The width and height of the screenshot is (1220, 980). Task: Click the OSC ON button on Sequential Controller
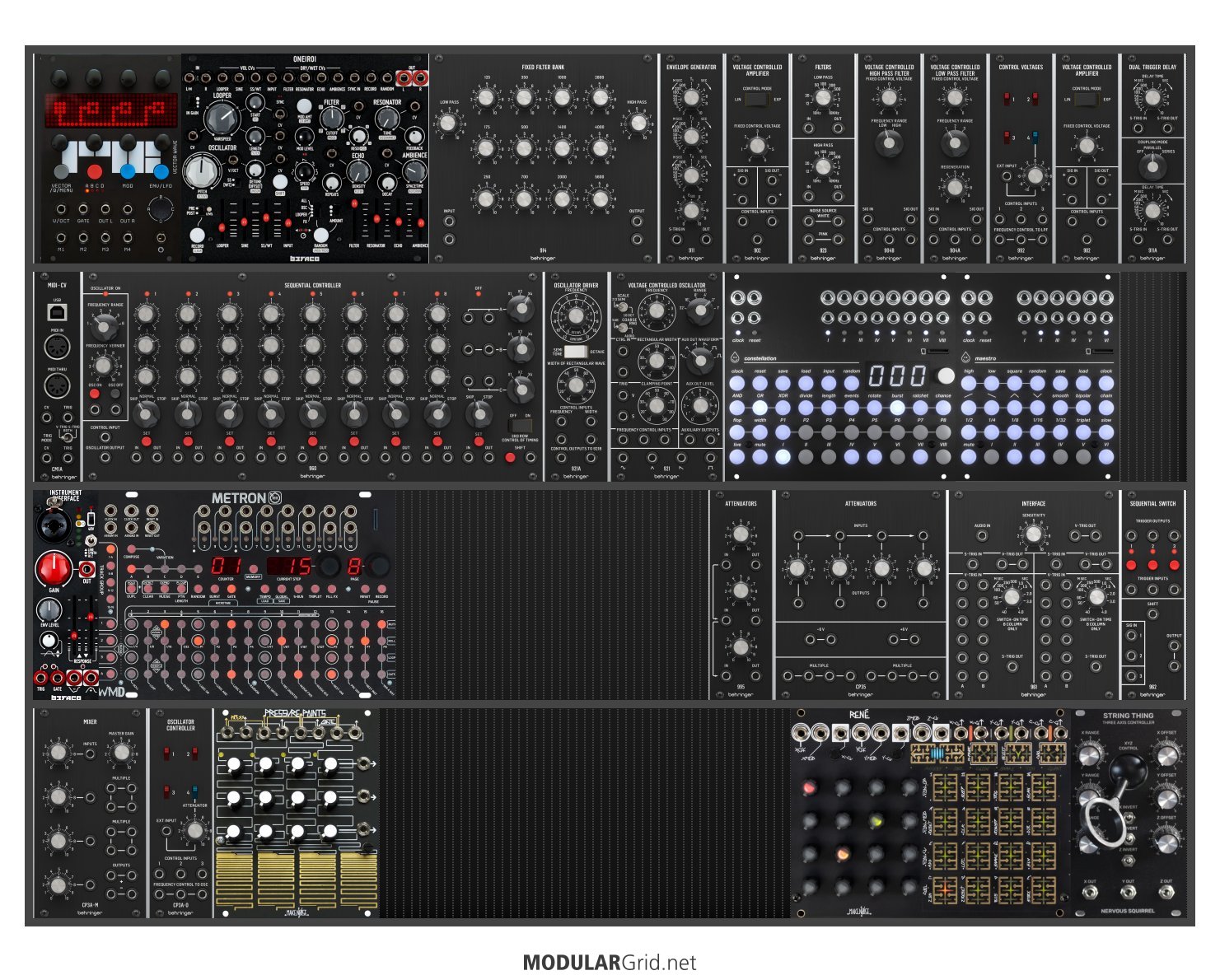click(95, 394)
